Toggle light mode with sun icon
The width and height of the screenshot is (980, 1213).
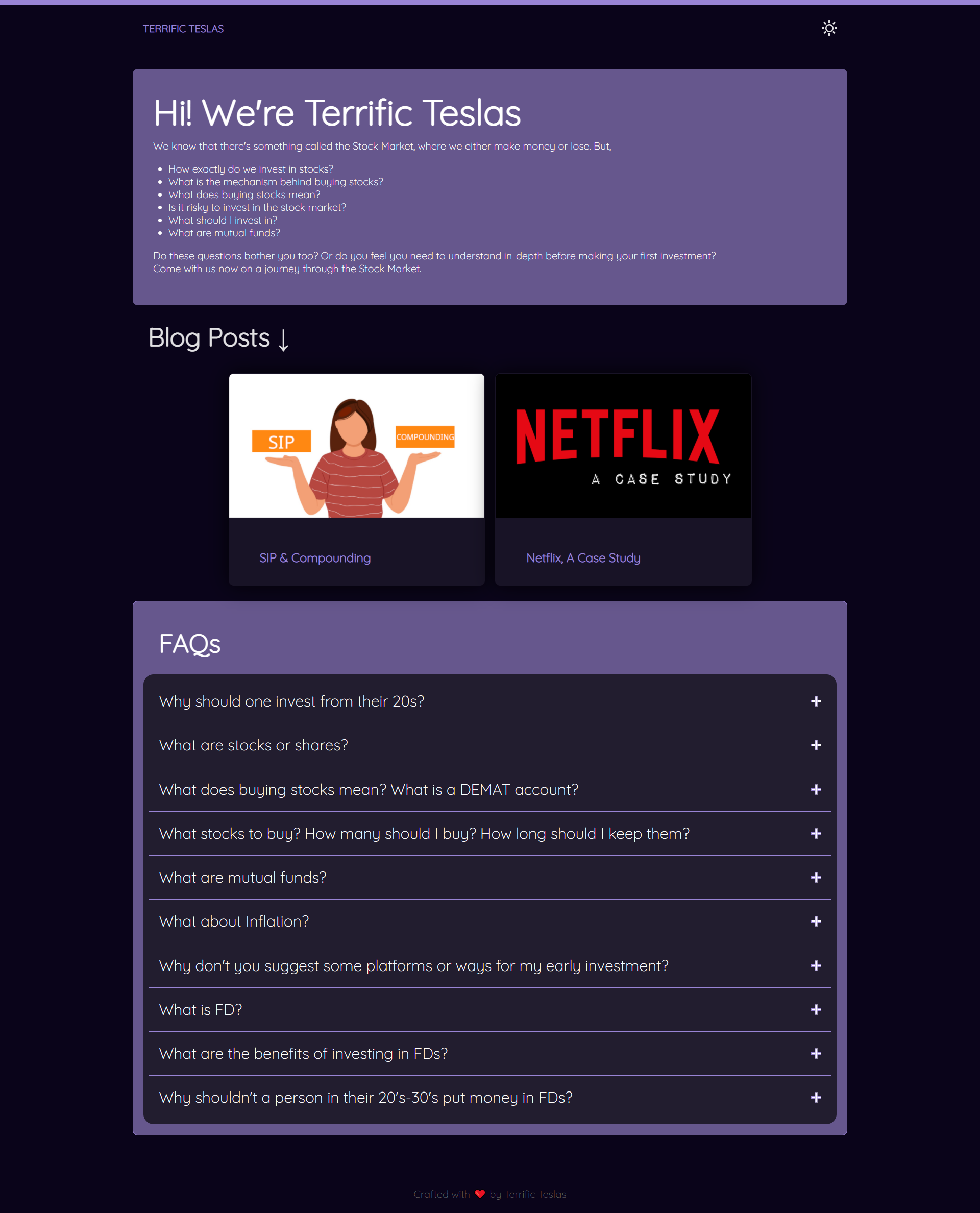[829, 28]
